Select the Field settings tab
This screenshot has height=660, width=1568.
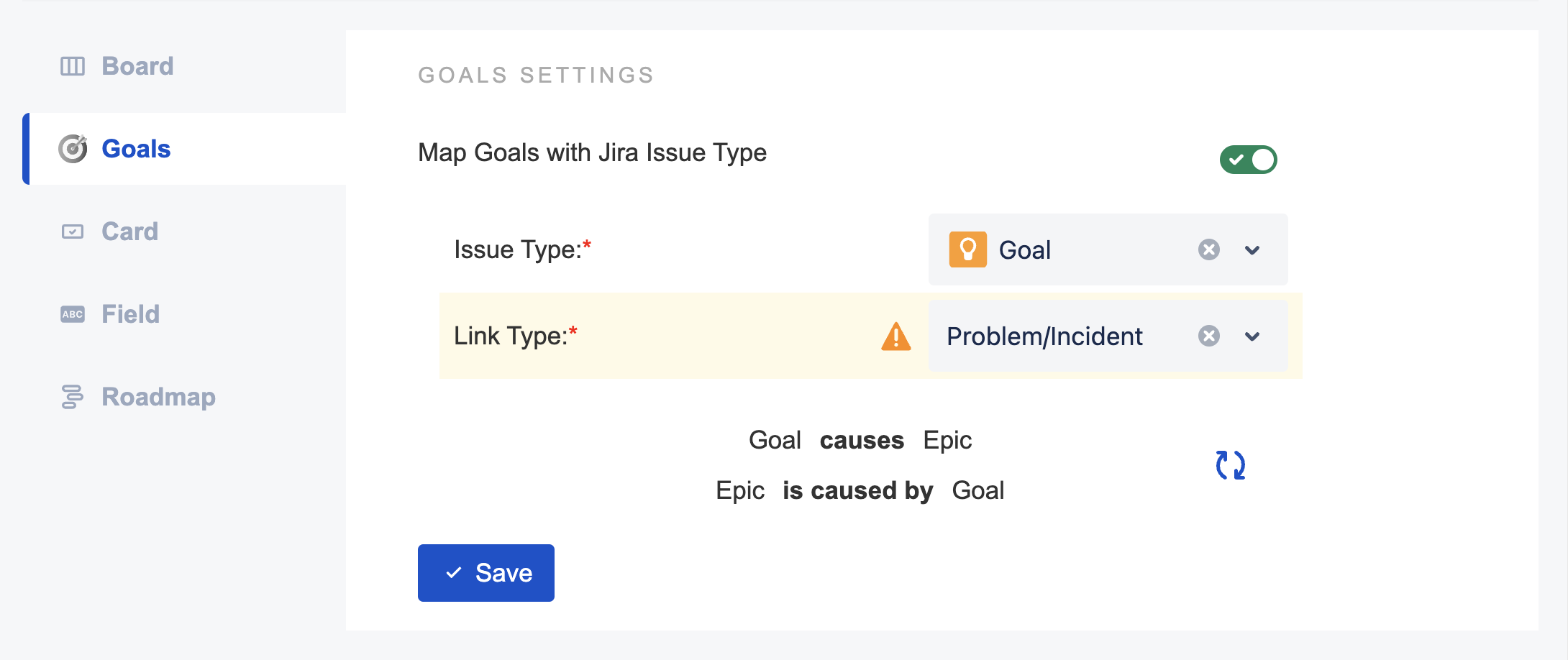[130, 314]
